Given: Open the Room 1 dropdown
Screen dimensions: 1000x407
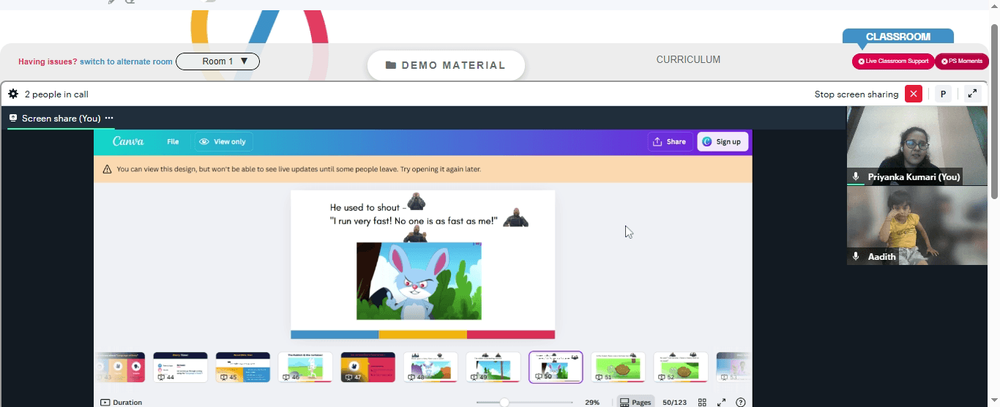Looking at the screenshot, I should [217, 61].
